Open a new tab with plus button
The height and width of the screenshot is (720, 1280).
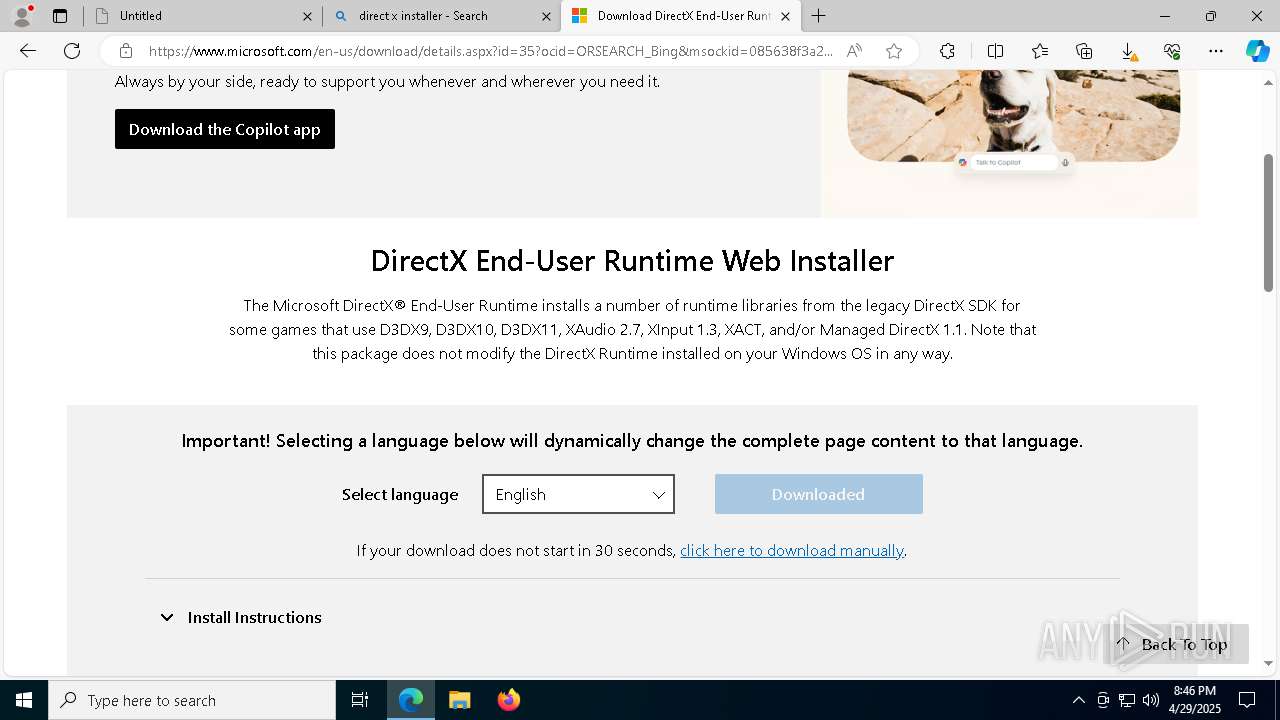click(x=819, y=16)
